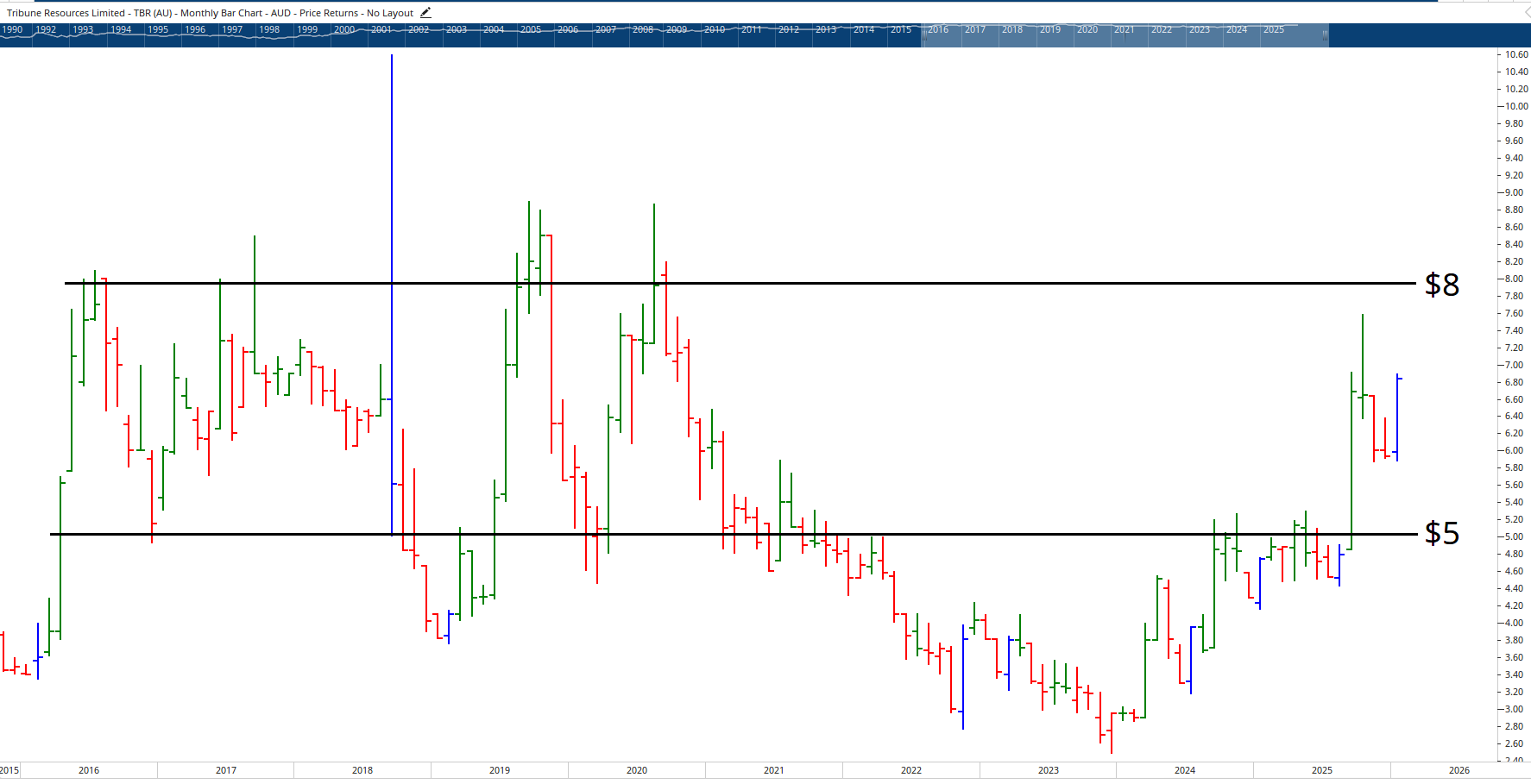Click the 2021 label on the bottom date axis
The width and height of the screenshot is (1531, 784).
774,770
